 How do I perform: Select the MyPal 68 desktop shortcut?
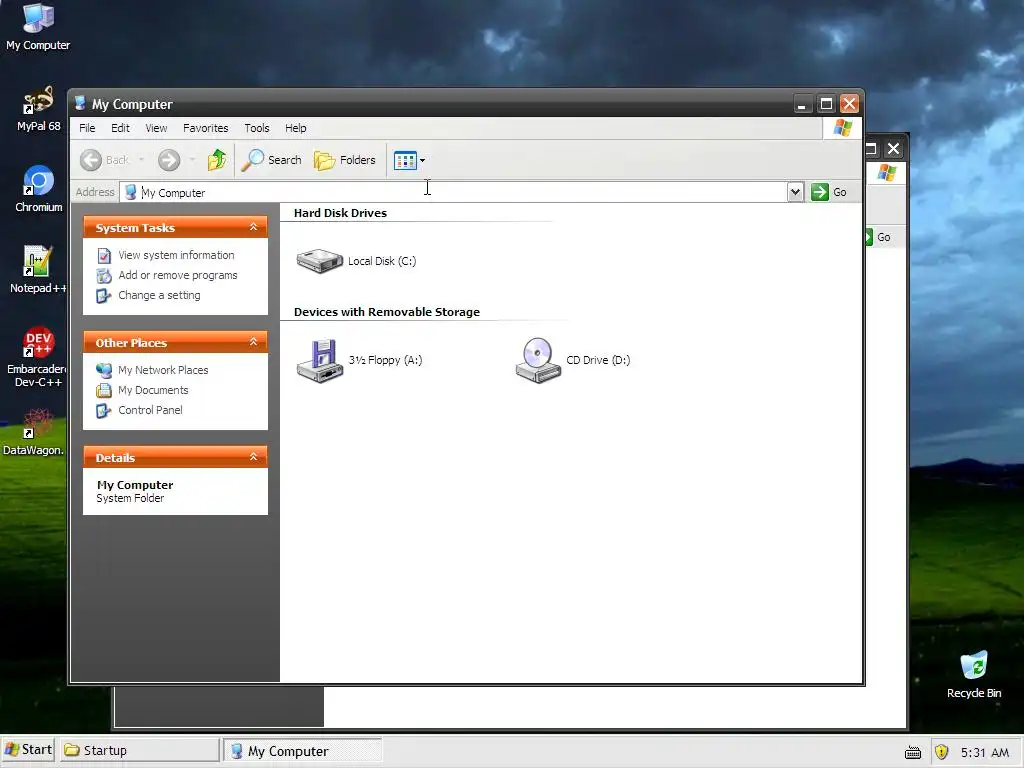point(38,109)
